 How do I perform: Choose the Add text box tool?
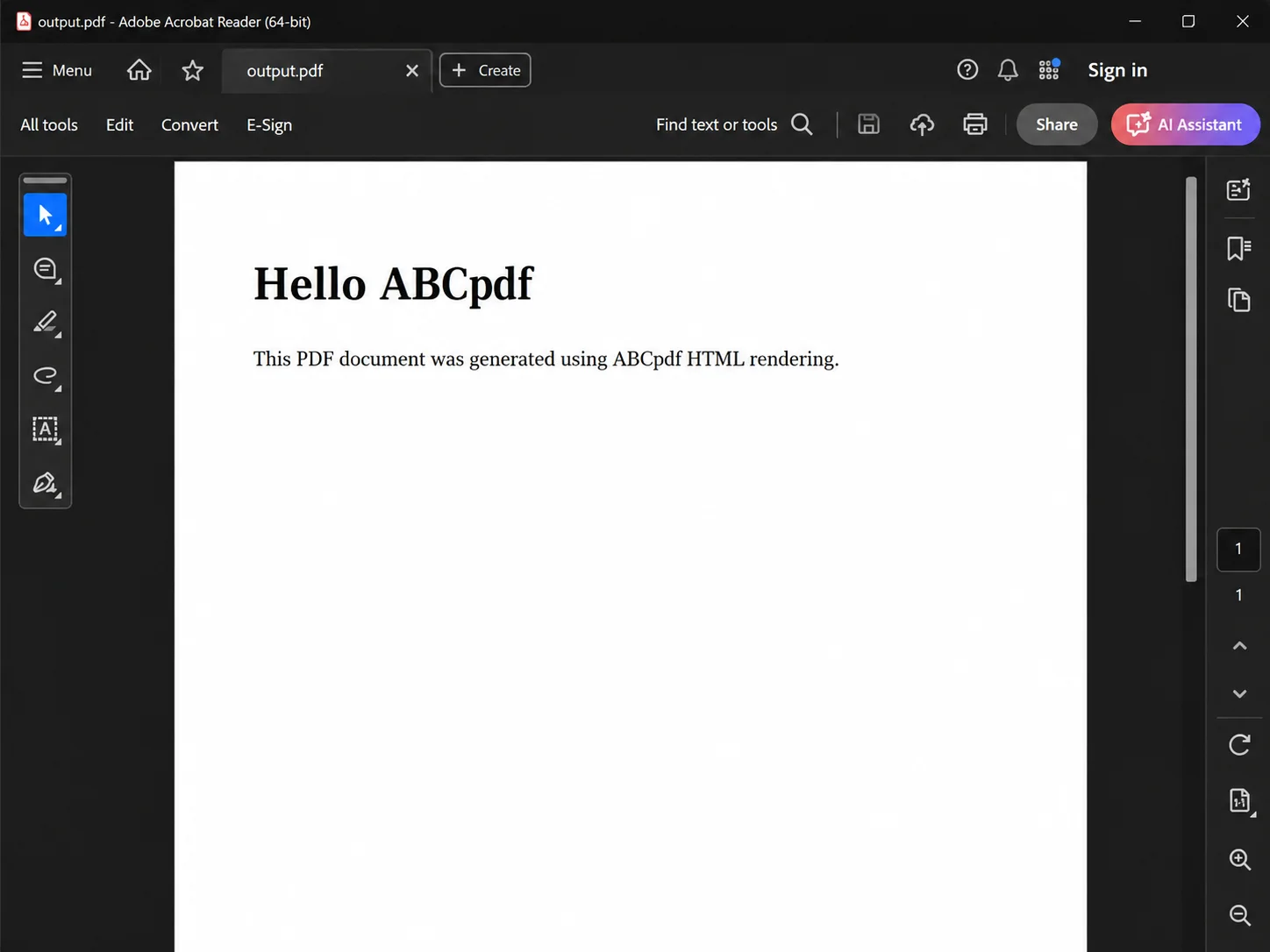[x=46, y=430]
